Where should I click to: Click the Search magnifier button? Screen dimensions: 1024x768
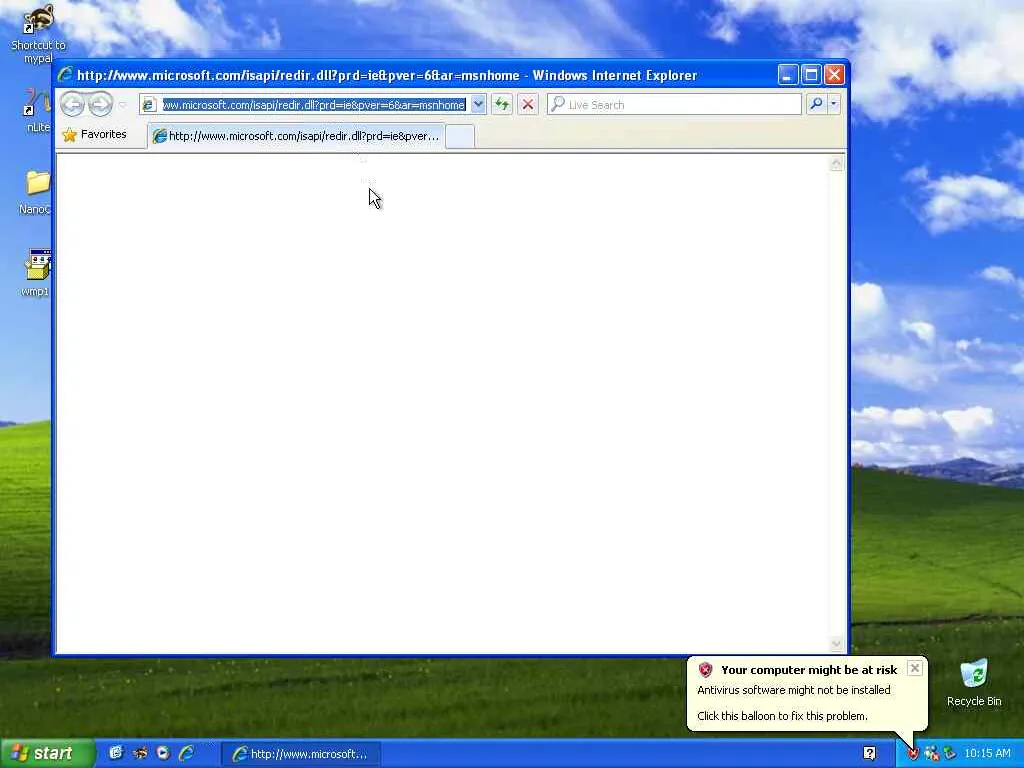pos(816,104)
